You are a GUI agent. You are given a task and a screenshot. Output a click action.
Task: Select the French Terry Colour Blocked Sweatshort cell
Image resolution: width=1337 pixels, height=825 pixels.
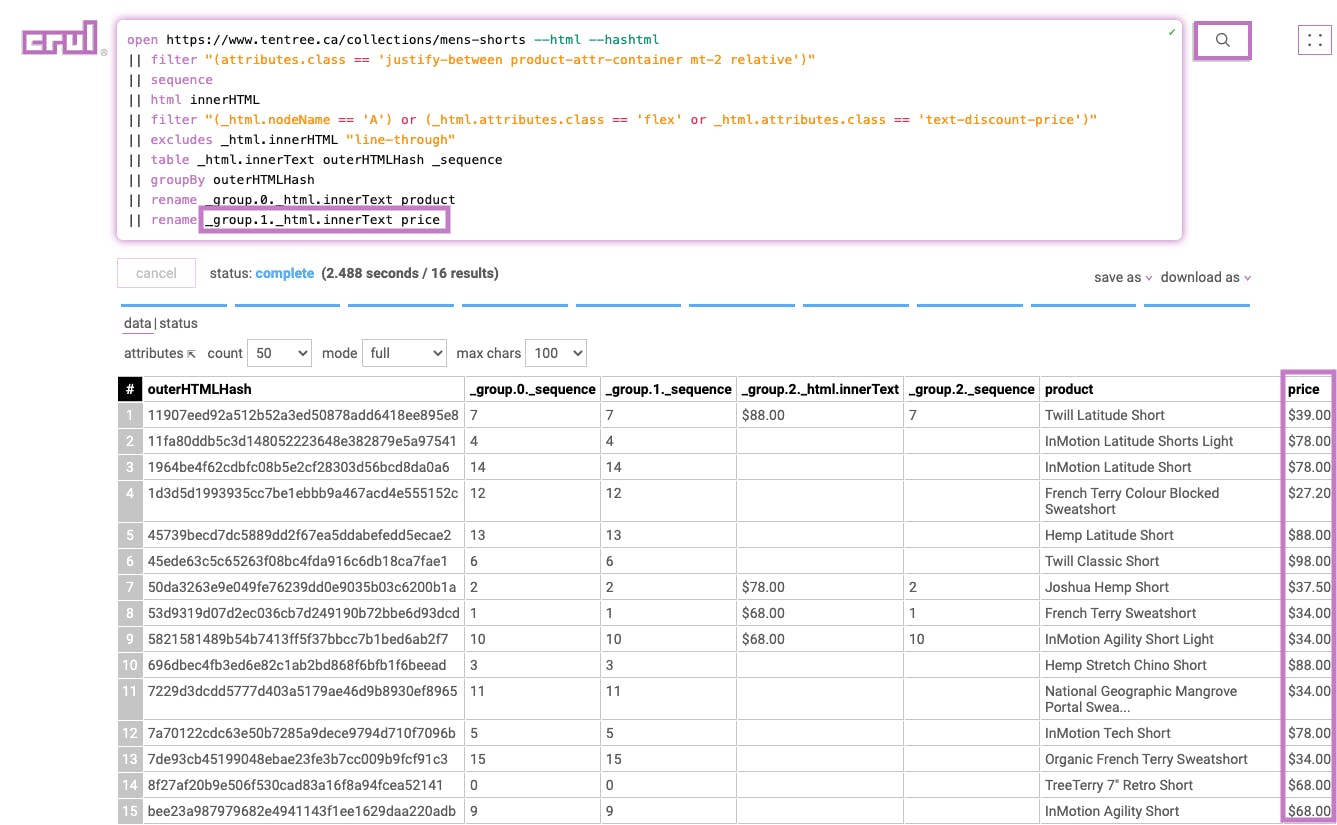1161,501
